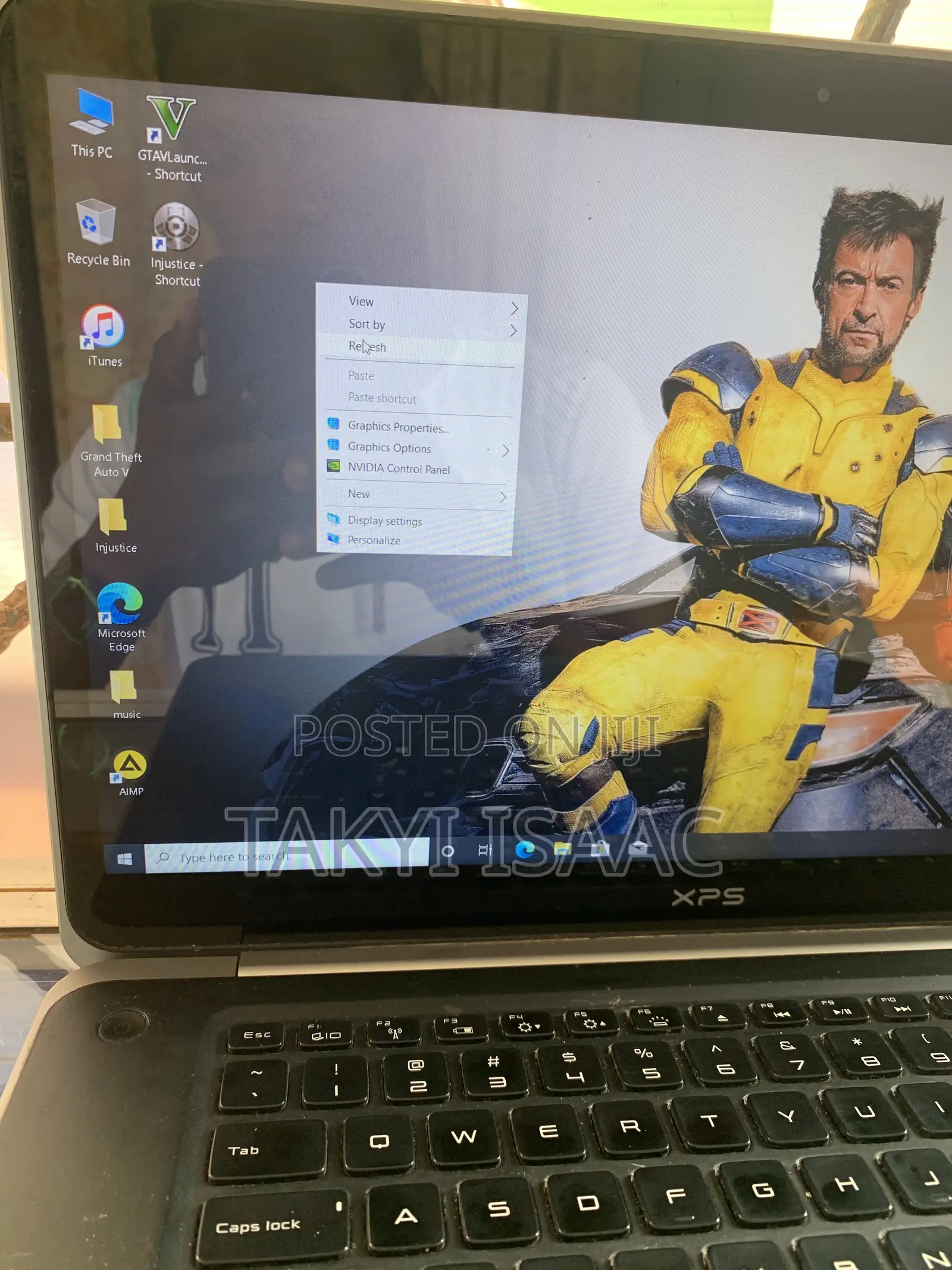Open File Explorer from the taskbar

point(562,849)
